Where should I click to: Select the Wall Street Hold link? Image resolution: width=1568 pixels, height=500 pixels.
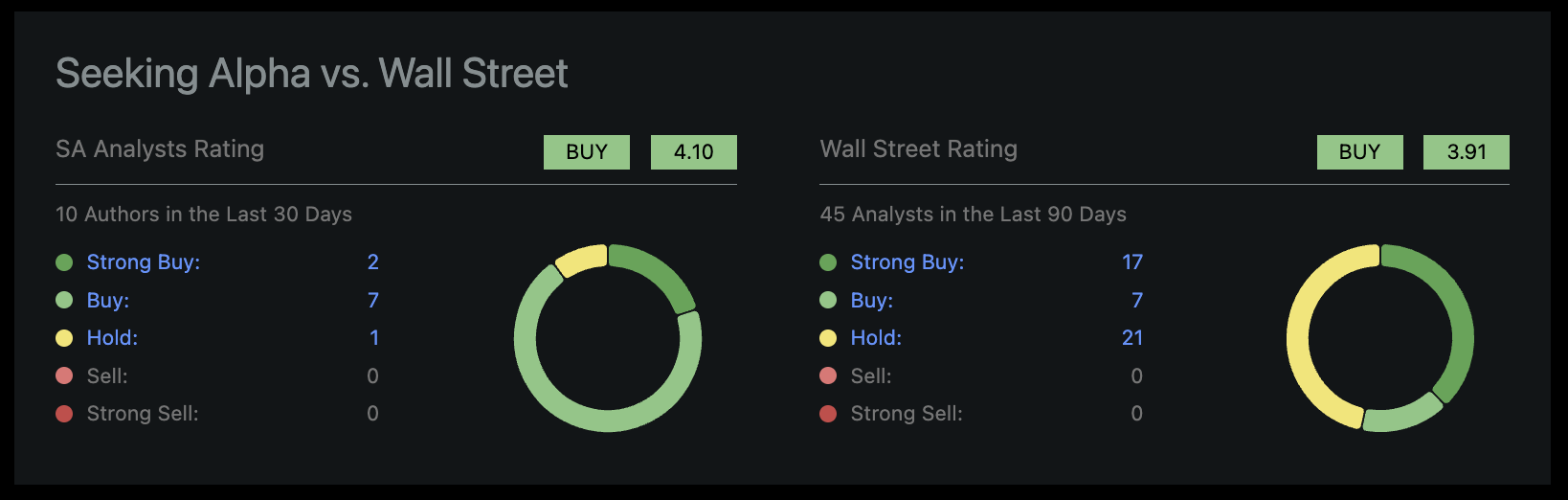[x=876, y=338]
